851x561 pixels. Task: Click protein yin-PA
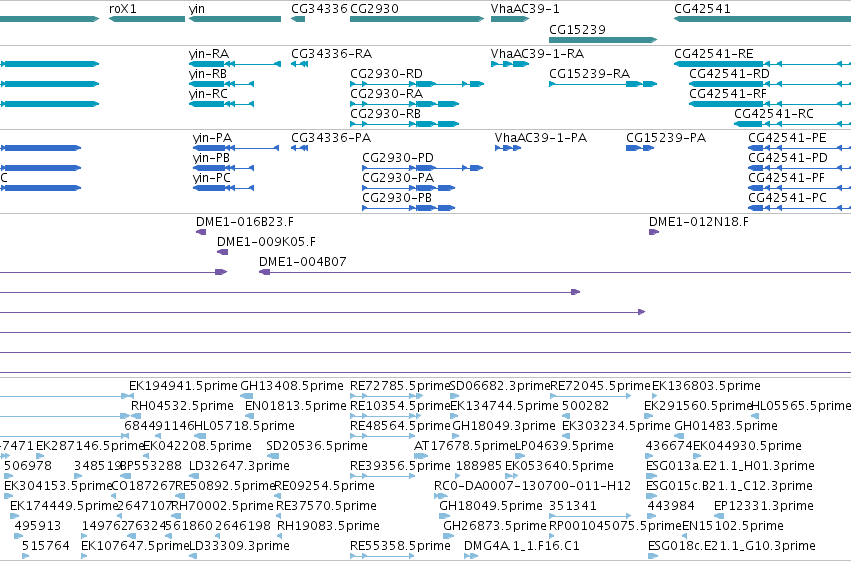tap(212, 138)
